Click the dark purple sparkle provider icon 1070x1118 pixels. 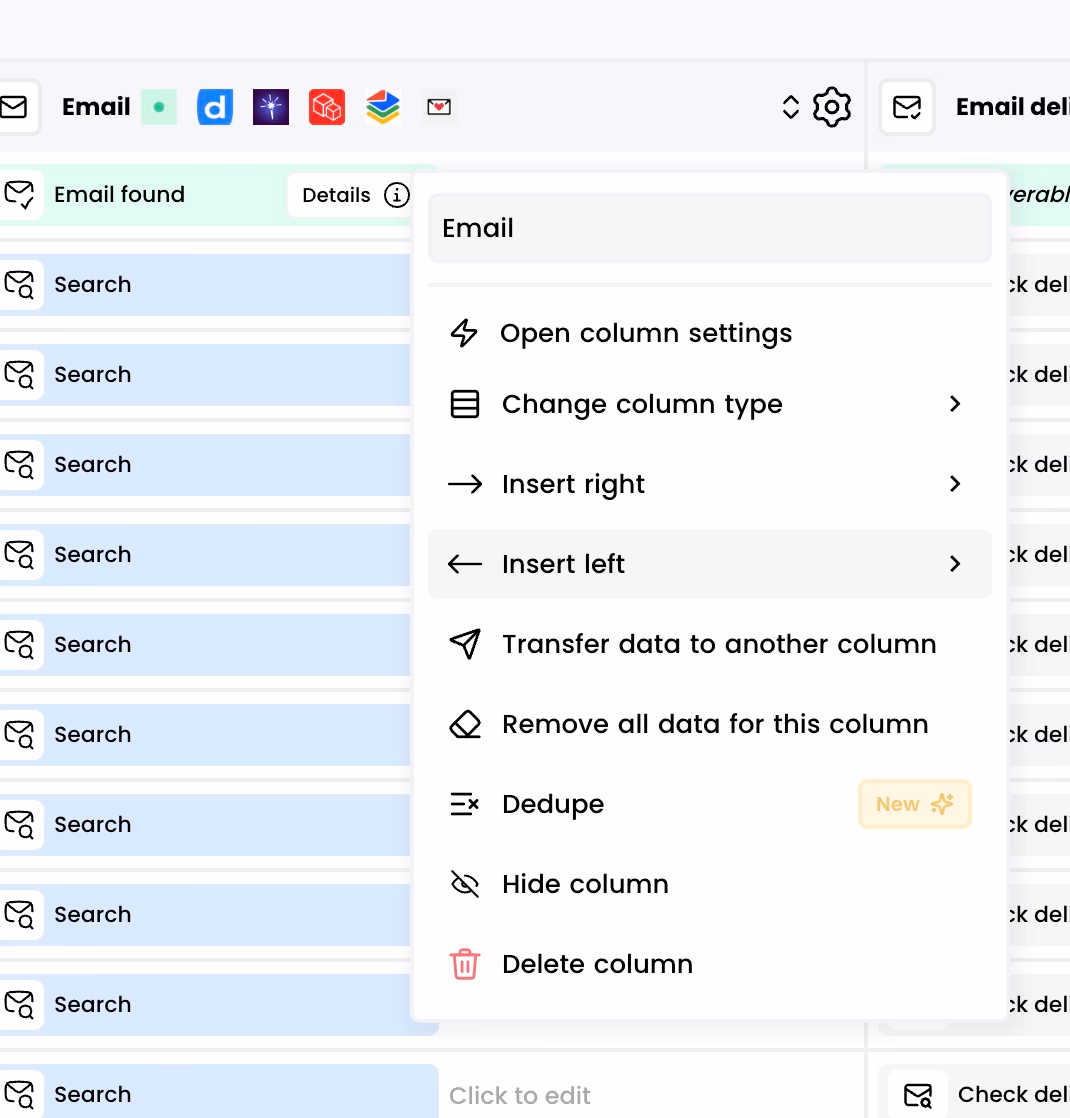click(271, 107)
